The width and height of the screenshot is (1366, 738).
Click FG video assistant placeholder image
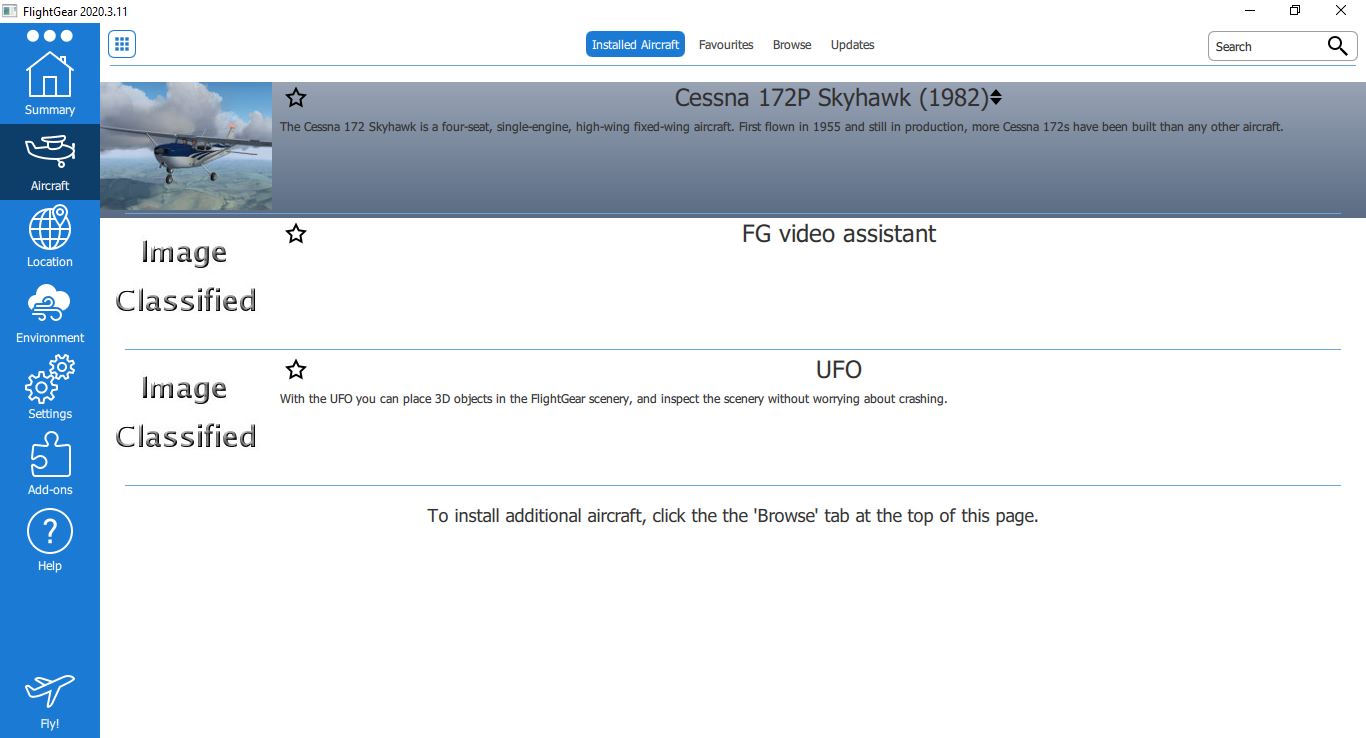coord(186,277)
